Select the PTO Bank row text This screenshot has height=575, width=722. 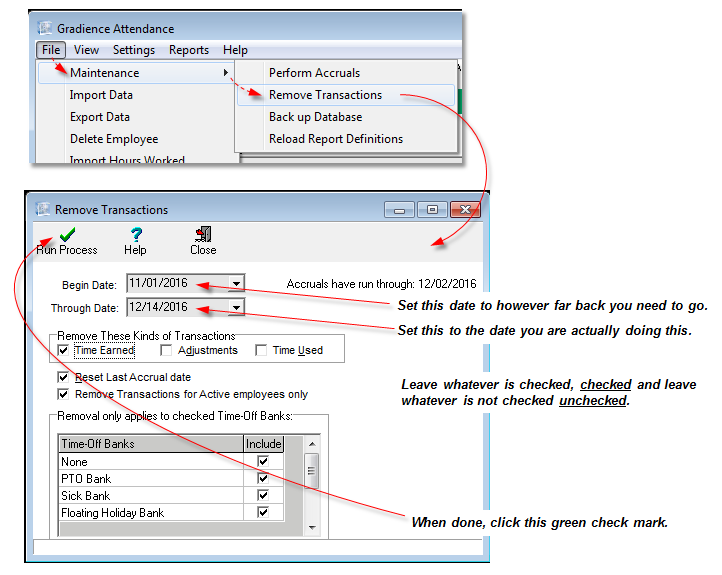tap(86, 479)
